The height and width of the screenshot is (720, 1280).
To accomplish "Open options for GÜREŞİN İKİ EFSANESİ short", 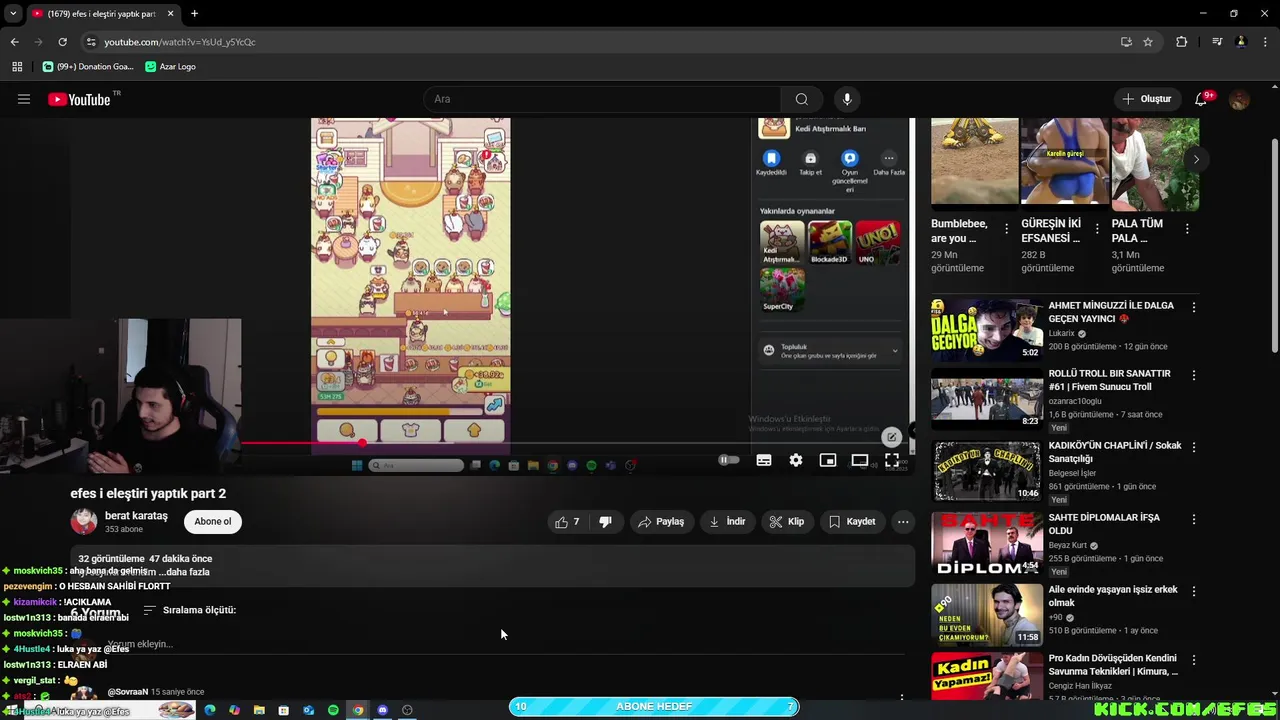I will [1097, 228].
